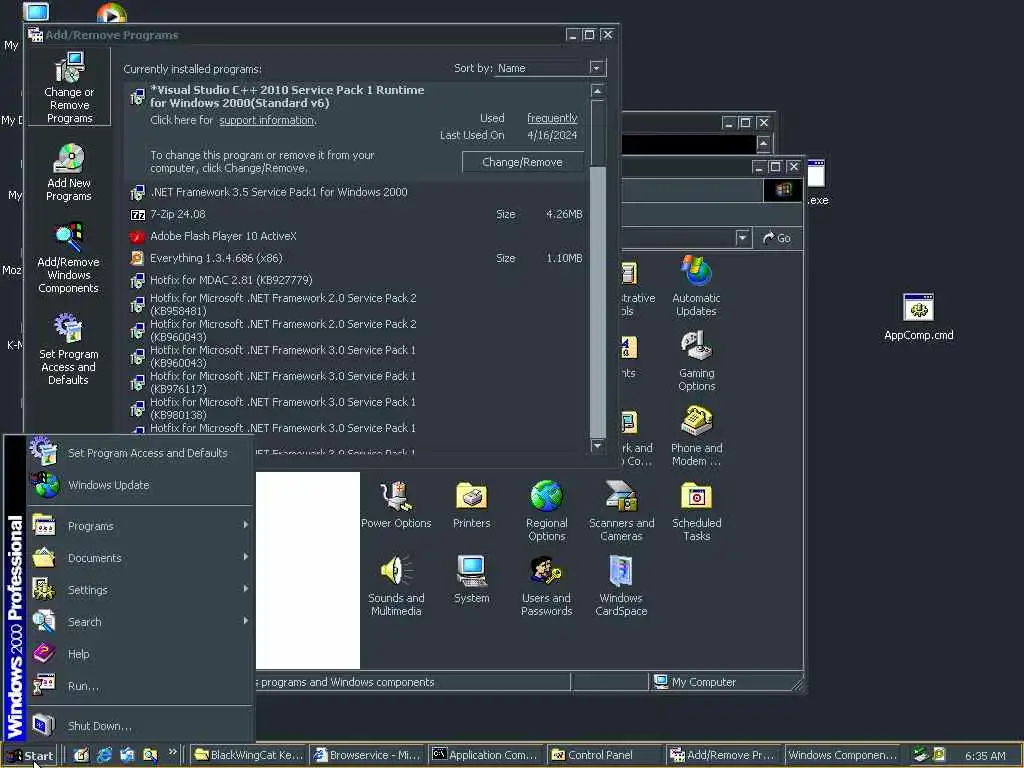1024x768 pixels.
Task: Click Set Program Access and Defaults sidebar icon
Action: coord(69,349)
